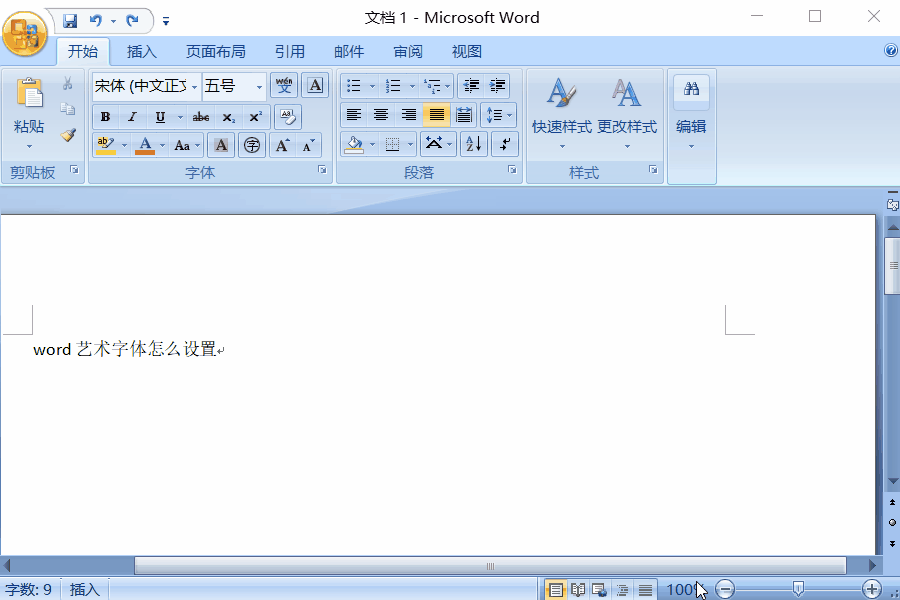This screenshot has width=900, height=600.
Task: Click the Sort icon in paragraph group
Action: (474, 144)
